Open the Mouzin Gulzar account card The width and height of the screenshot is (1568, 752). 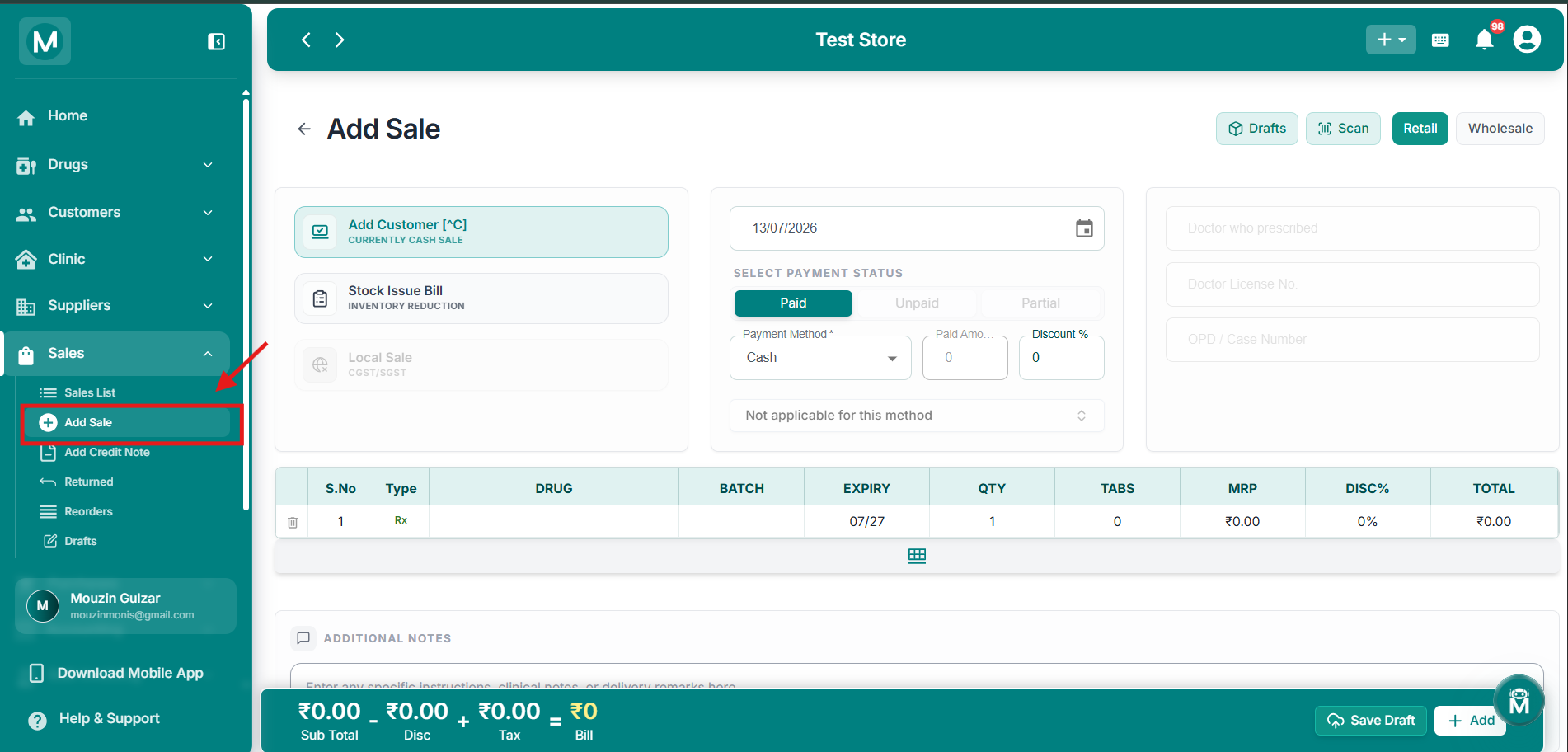[125, 606]
